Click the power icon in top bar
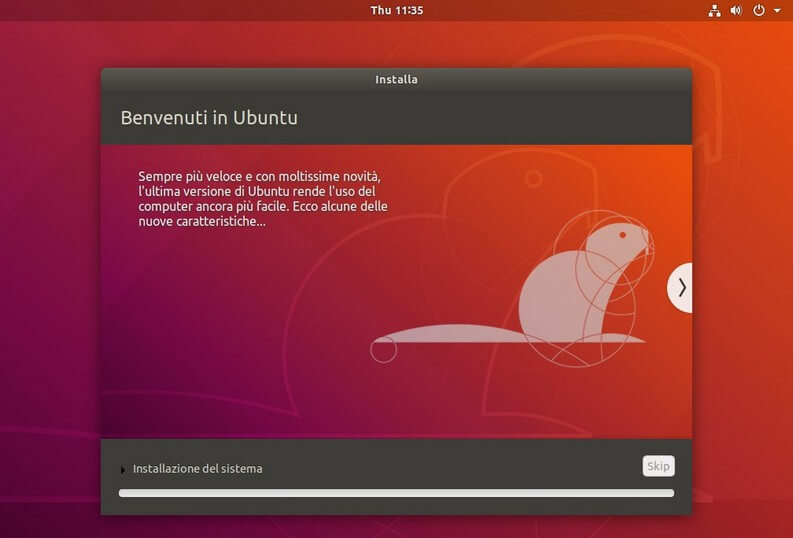This screenshot has height=538, width=793. click(x=758, y=10)
